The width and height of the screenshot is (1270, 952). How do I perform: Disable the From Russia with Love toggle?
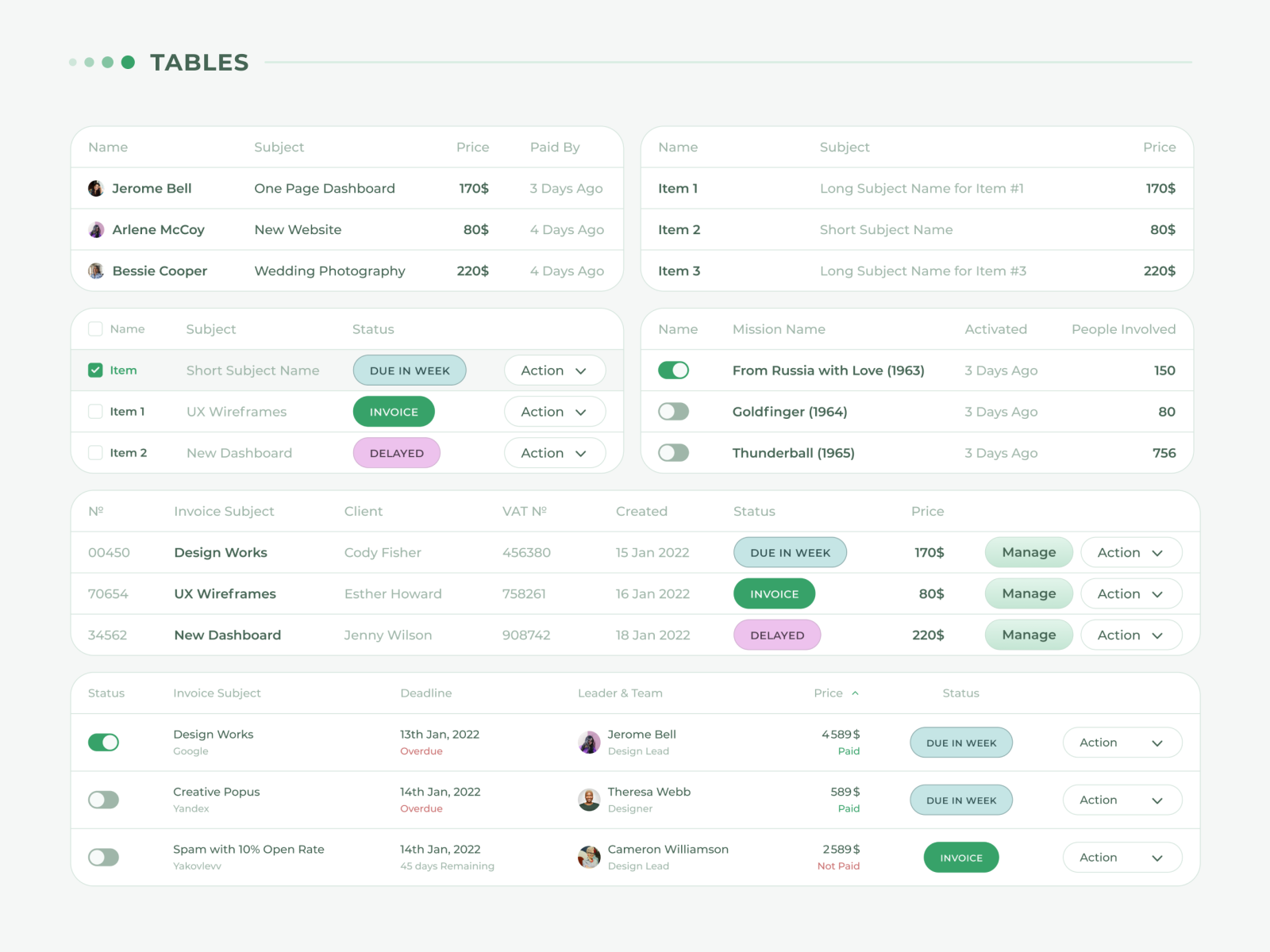tap(674, 370)
